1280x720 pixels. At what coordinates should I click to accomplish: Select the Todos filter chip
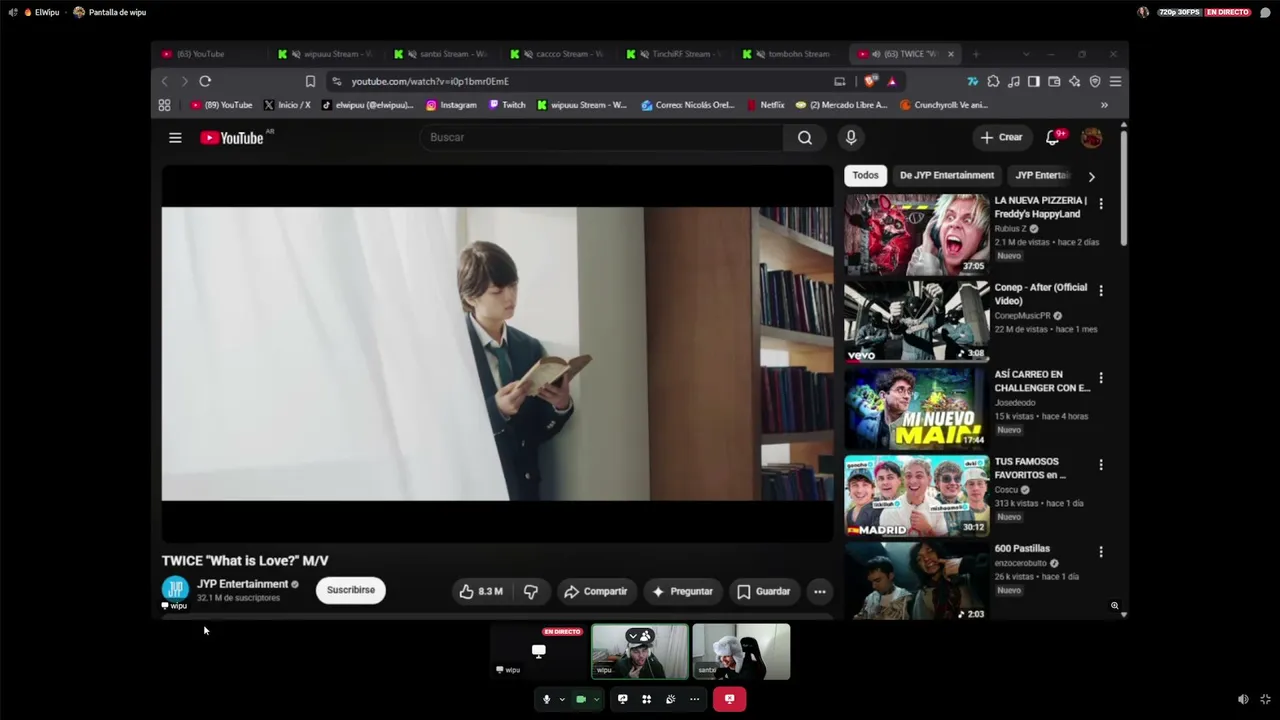coord(865,176)
